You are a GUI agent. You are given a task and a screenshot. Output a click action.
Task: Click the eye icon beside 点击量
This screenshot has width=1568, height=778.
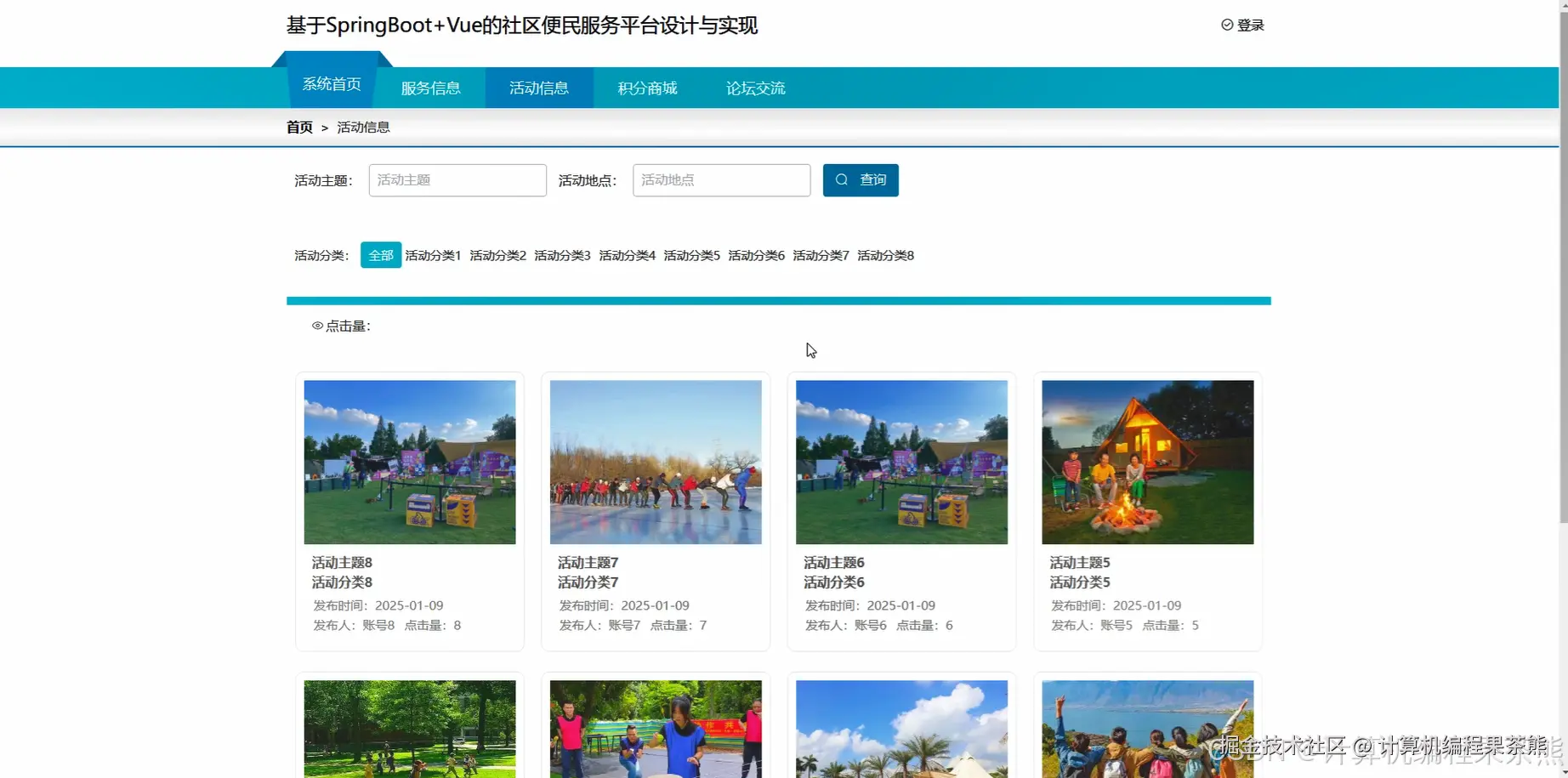click(x=317, y=326)
